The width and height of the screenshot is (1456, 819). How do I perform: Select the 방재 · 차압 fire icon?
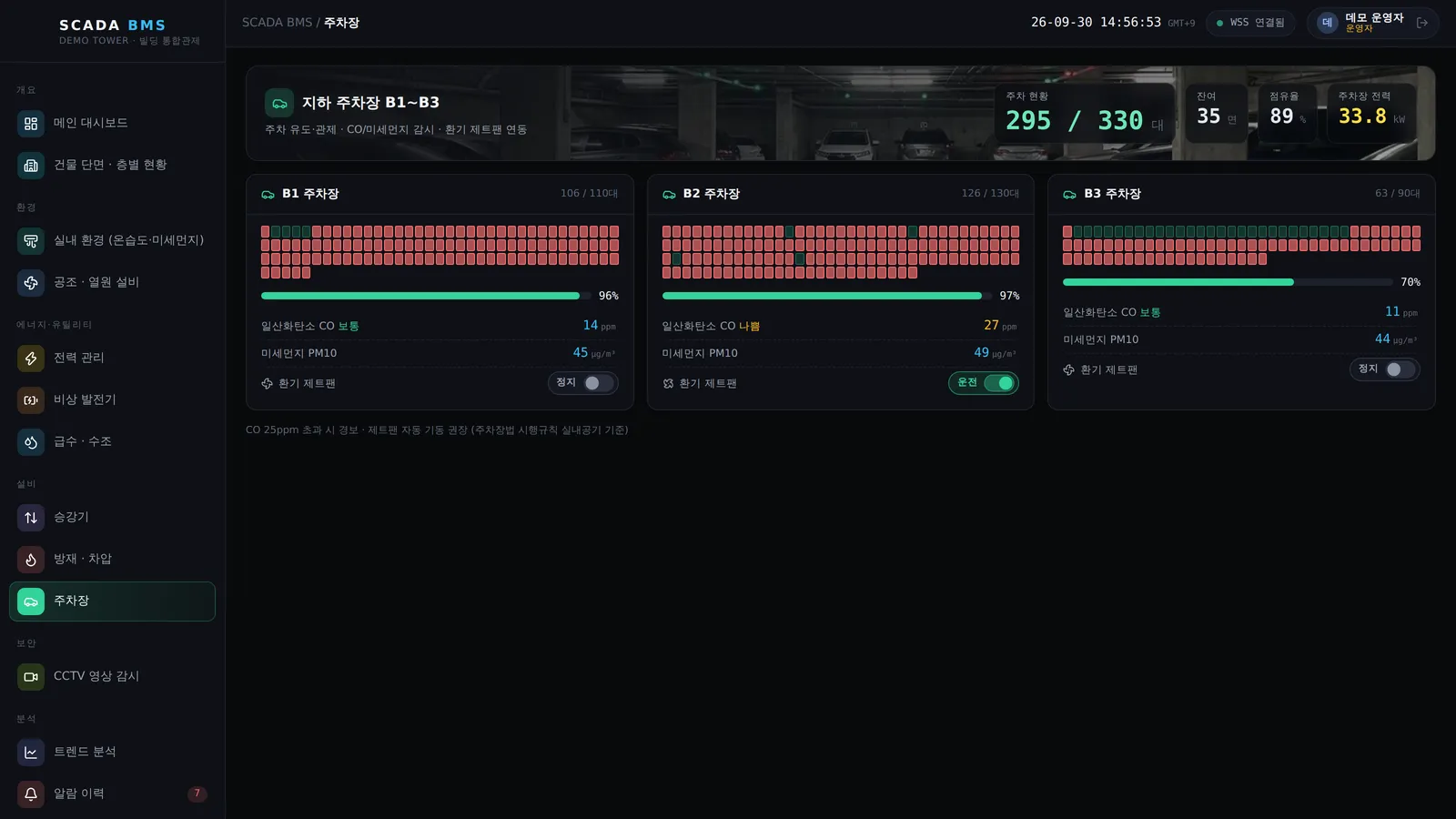coord(31,560)
